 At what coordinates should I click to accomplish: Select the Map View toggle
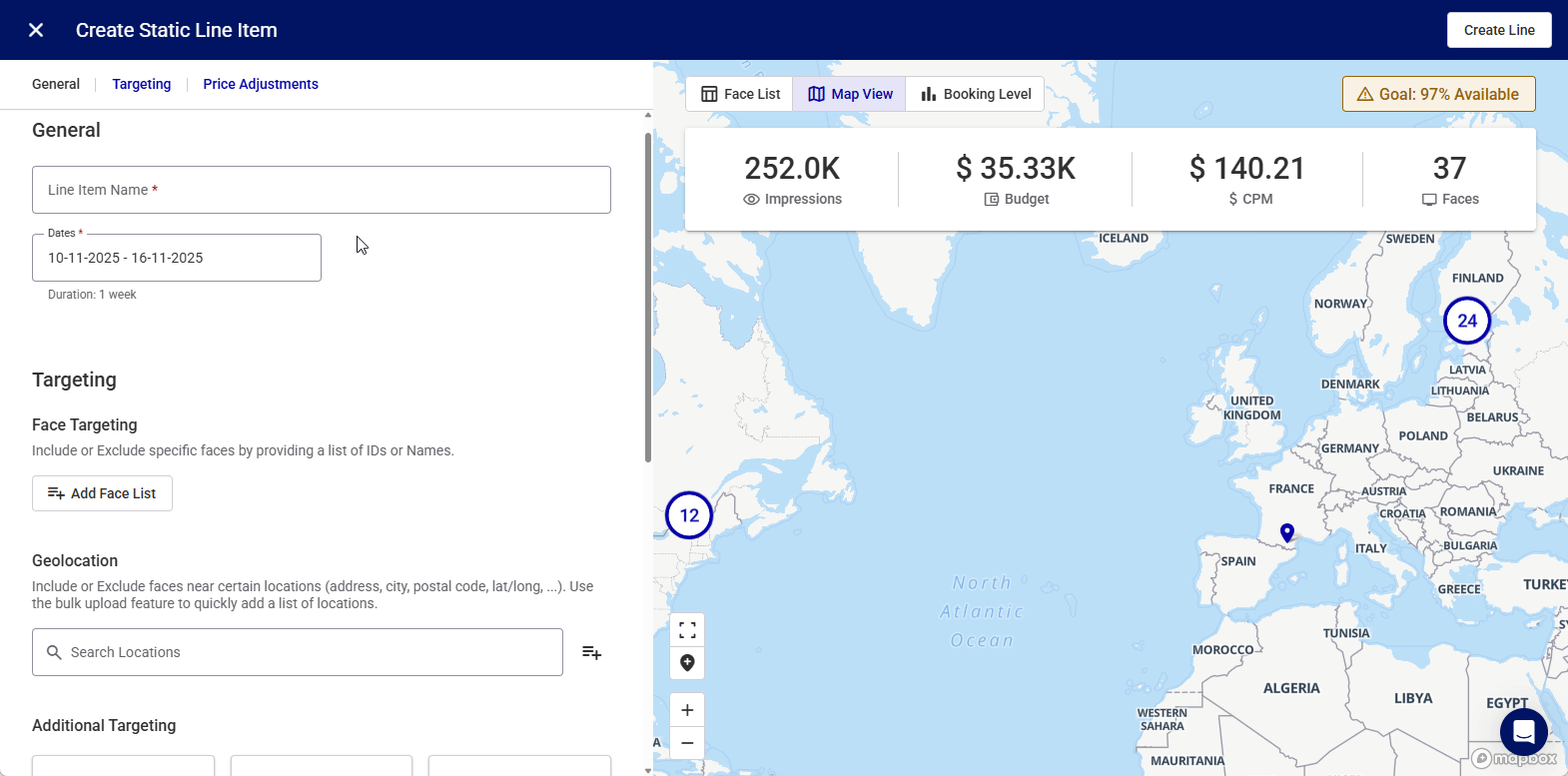pyautogui.click(x=850, y=94)
